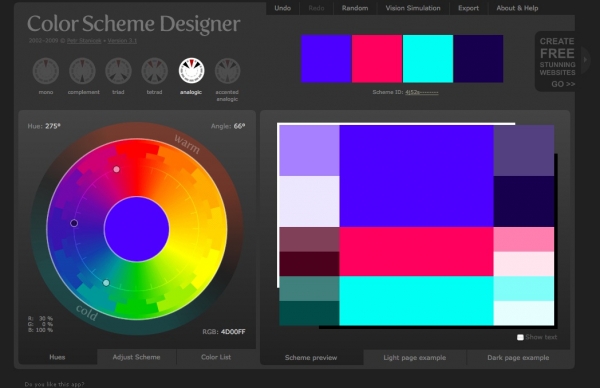600x388 pixels.
Task: Click the dark primary hue handle on the wheel
Action: 74,223
